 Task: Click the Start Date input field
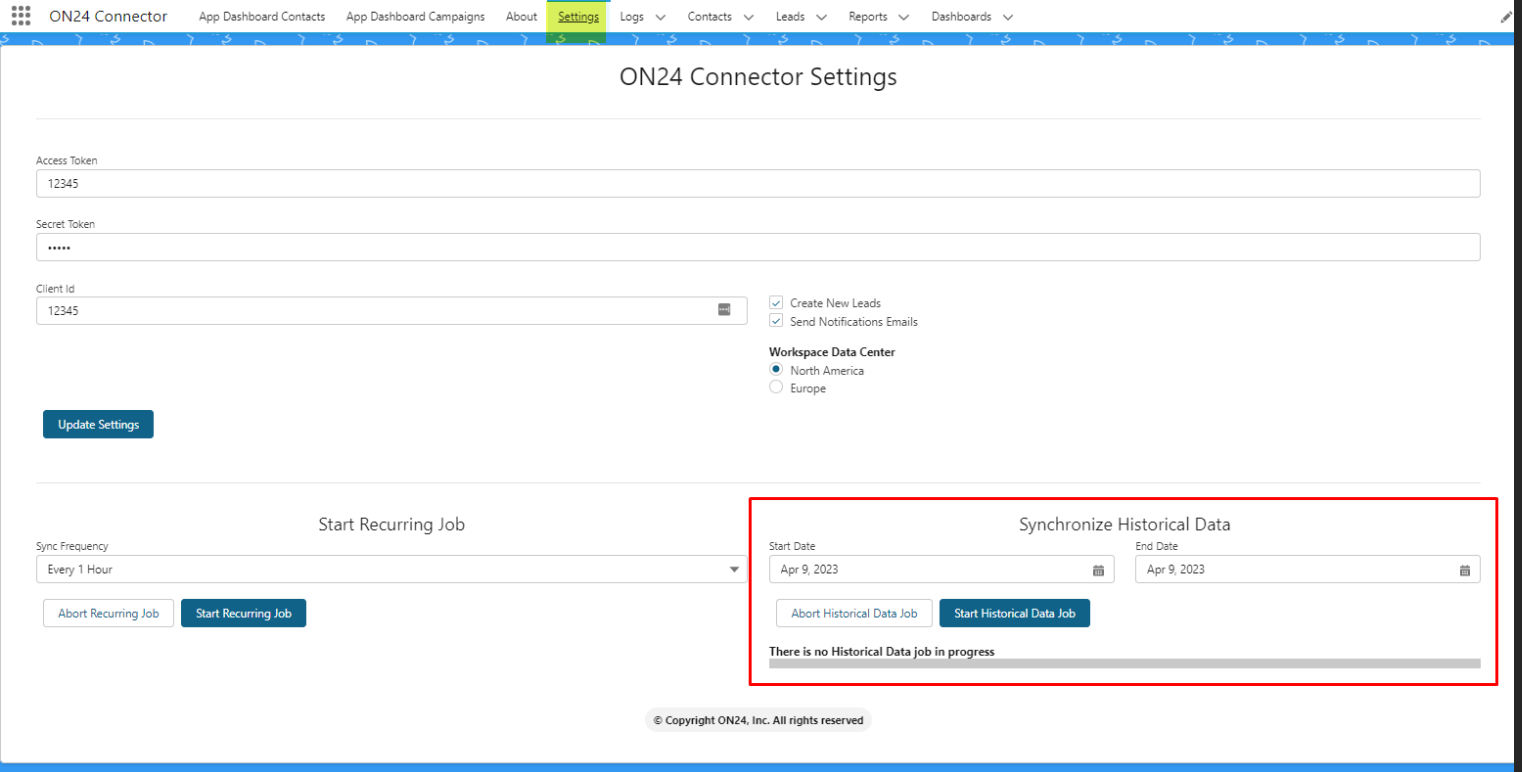click(x=941, y=569)
